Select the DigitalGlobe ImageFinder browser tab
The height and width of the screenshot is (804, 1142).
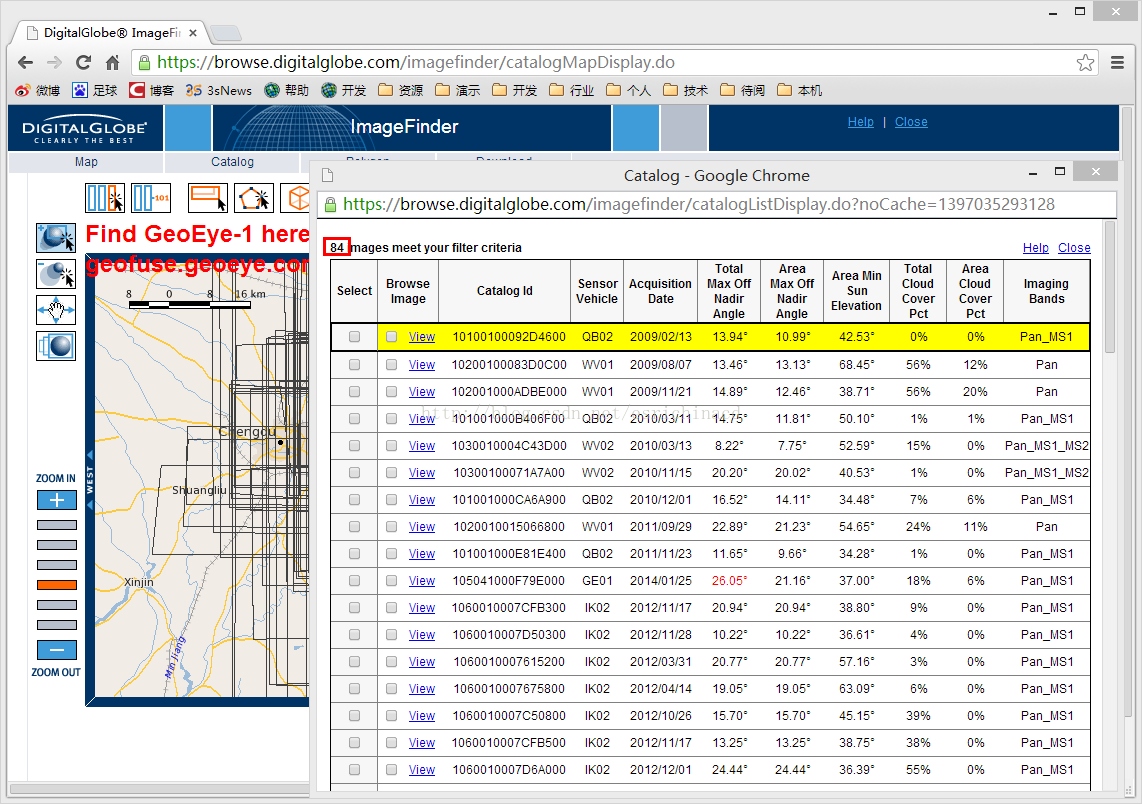(x=113, y=33)
